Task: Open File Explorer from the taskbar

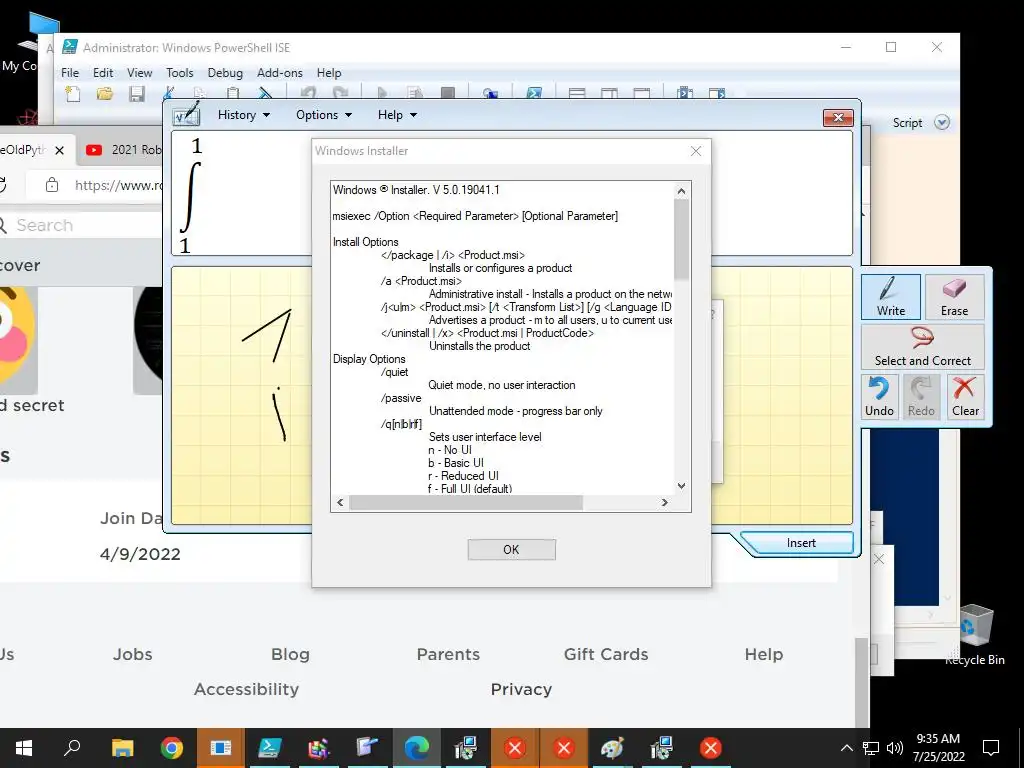Action: (x=122, y=748)
